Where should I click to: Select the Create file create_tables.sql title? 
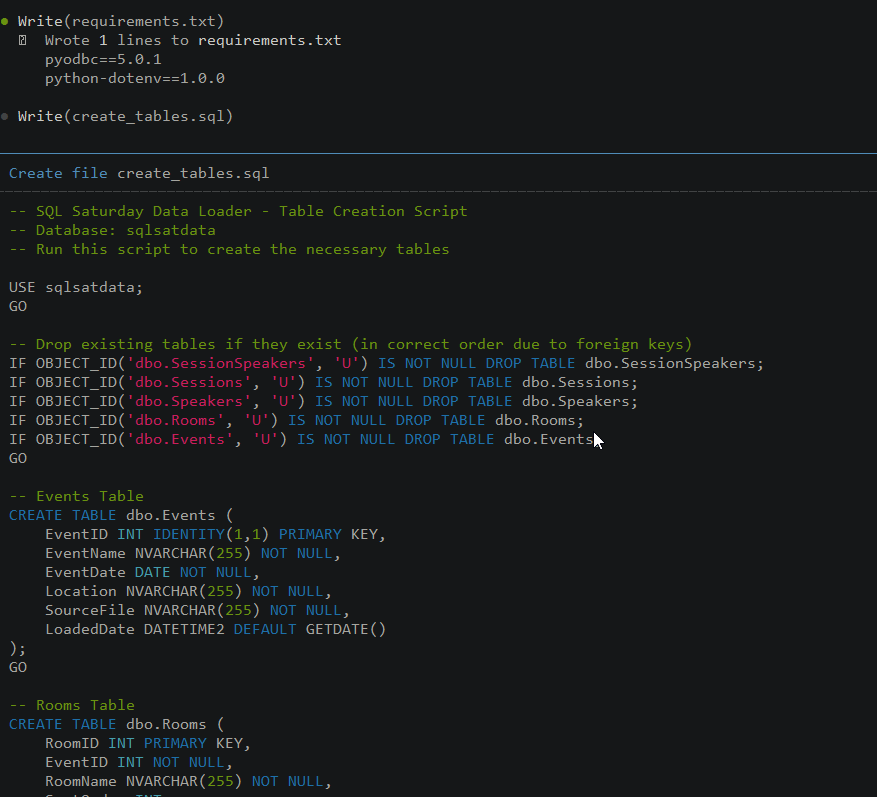(137, 173)
